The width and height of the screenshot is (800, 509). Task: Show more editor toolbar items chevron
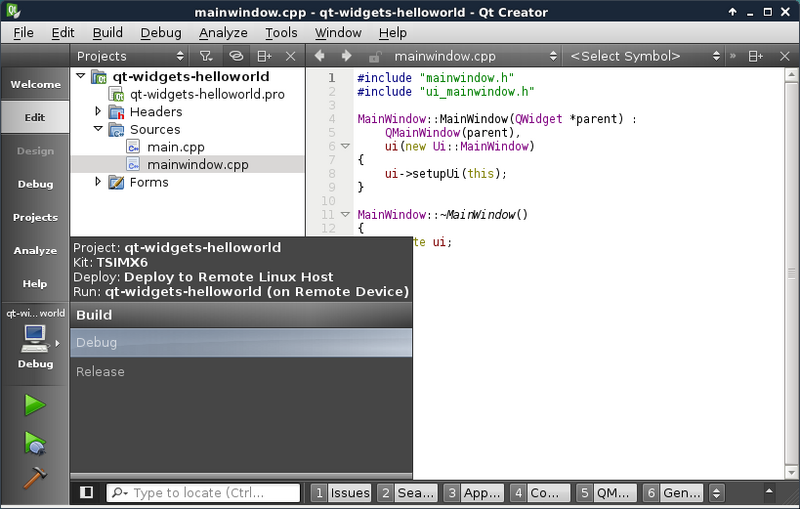(733, 56)
